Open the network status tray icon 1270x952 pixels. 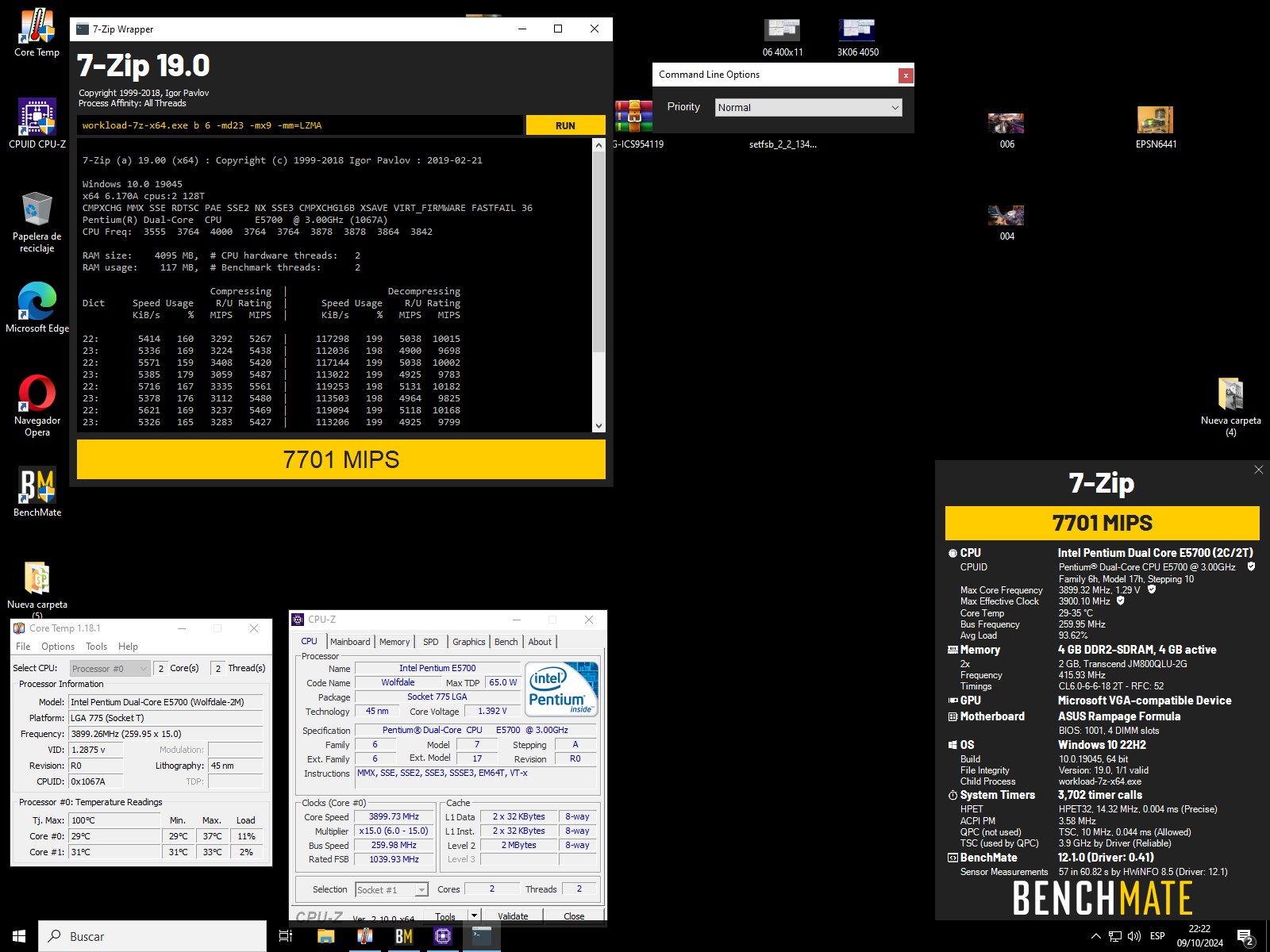pyautogui.click(x=1115, y=936)
